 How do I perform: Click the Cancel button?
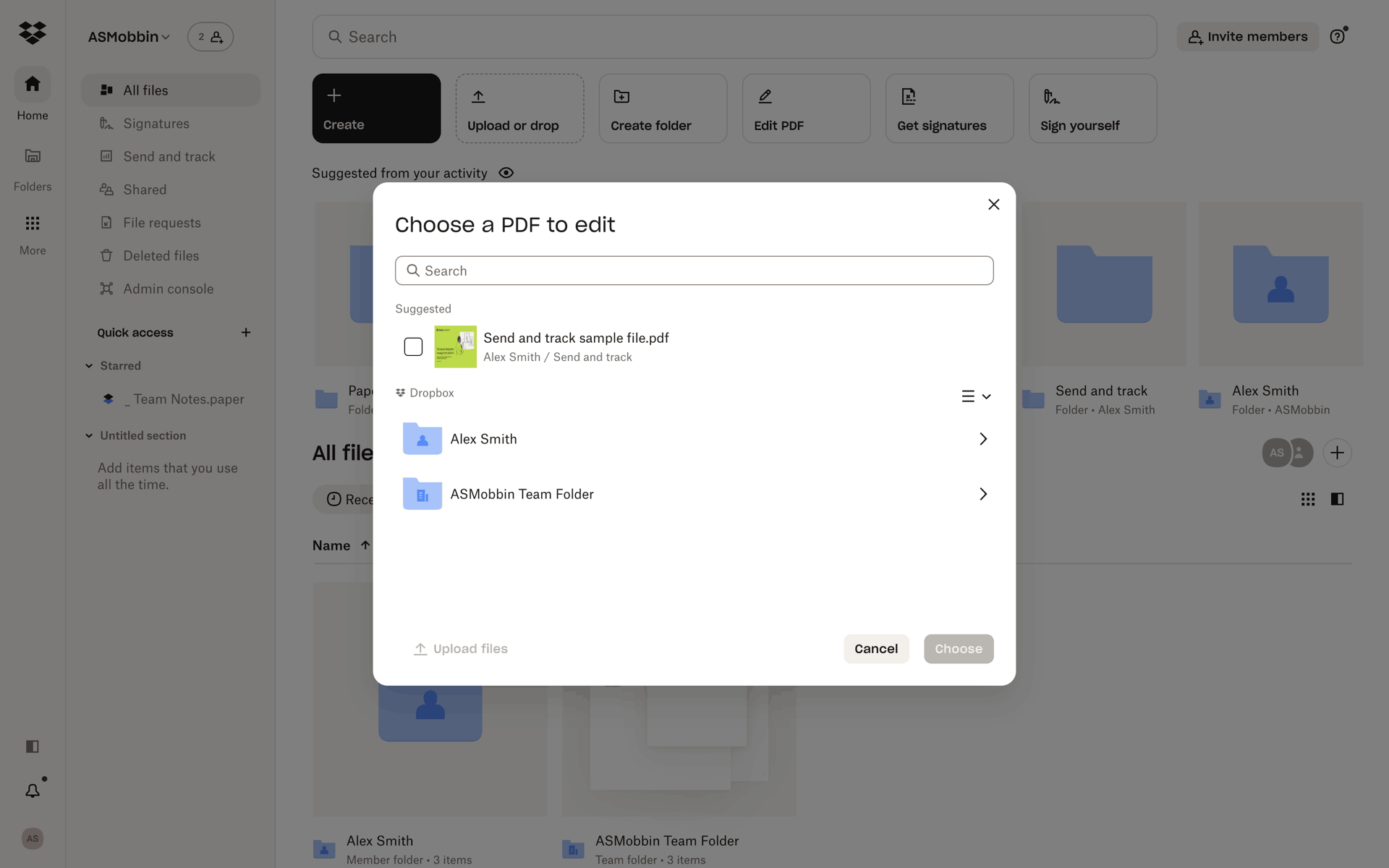coord(876,649)
